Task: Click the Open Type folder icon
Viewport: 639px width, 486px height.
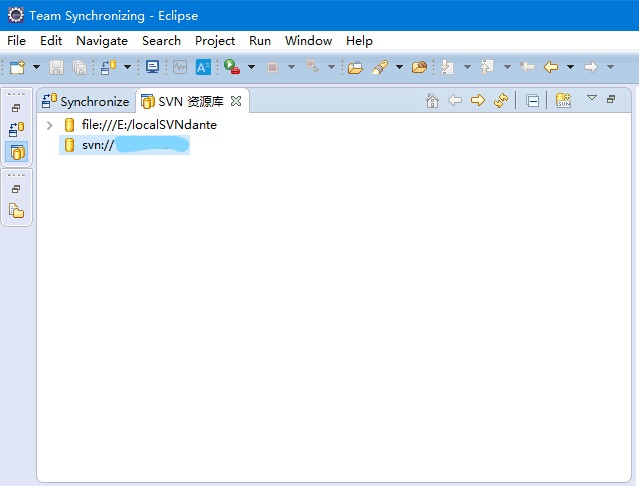Action: tap(355, 67)
